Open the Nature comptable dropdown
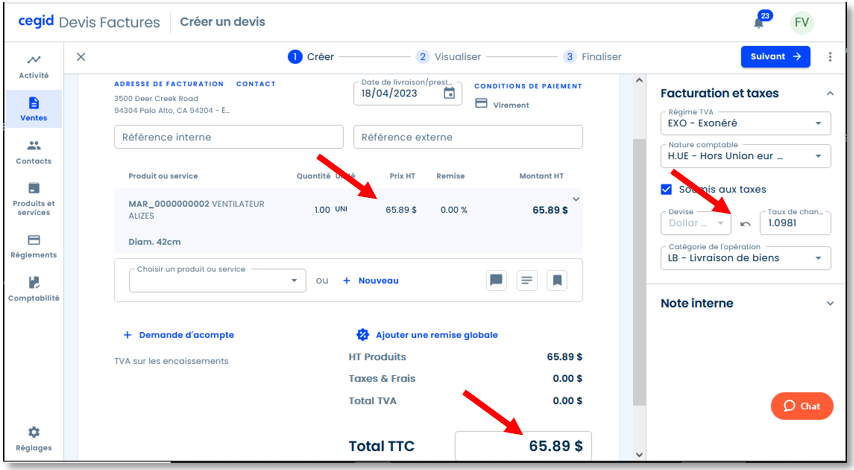 point(745,156)
